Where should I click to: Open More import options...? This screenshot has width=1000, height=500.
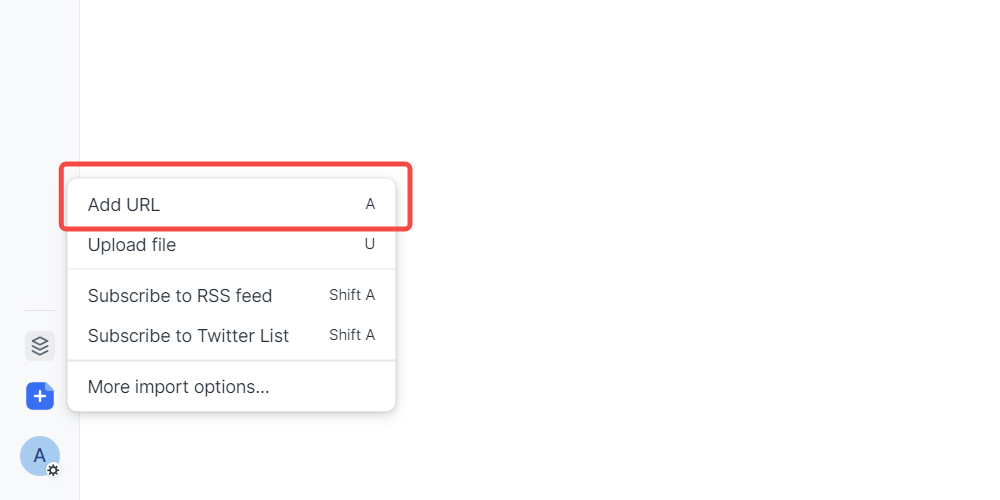178,386
